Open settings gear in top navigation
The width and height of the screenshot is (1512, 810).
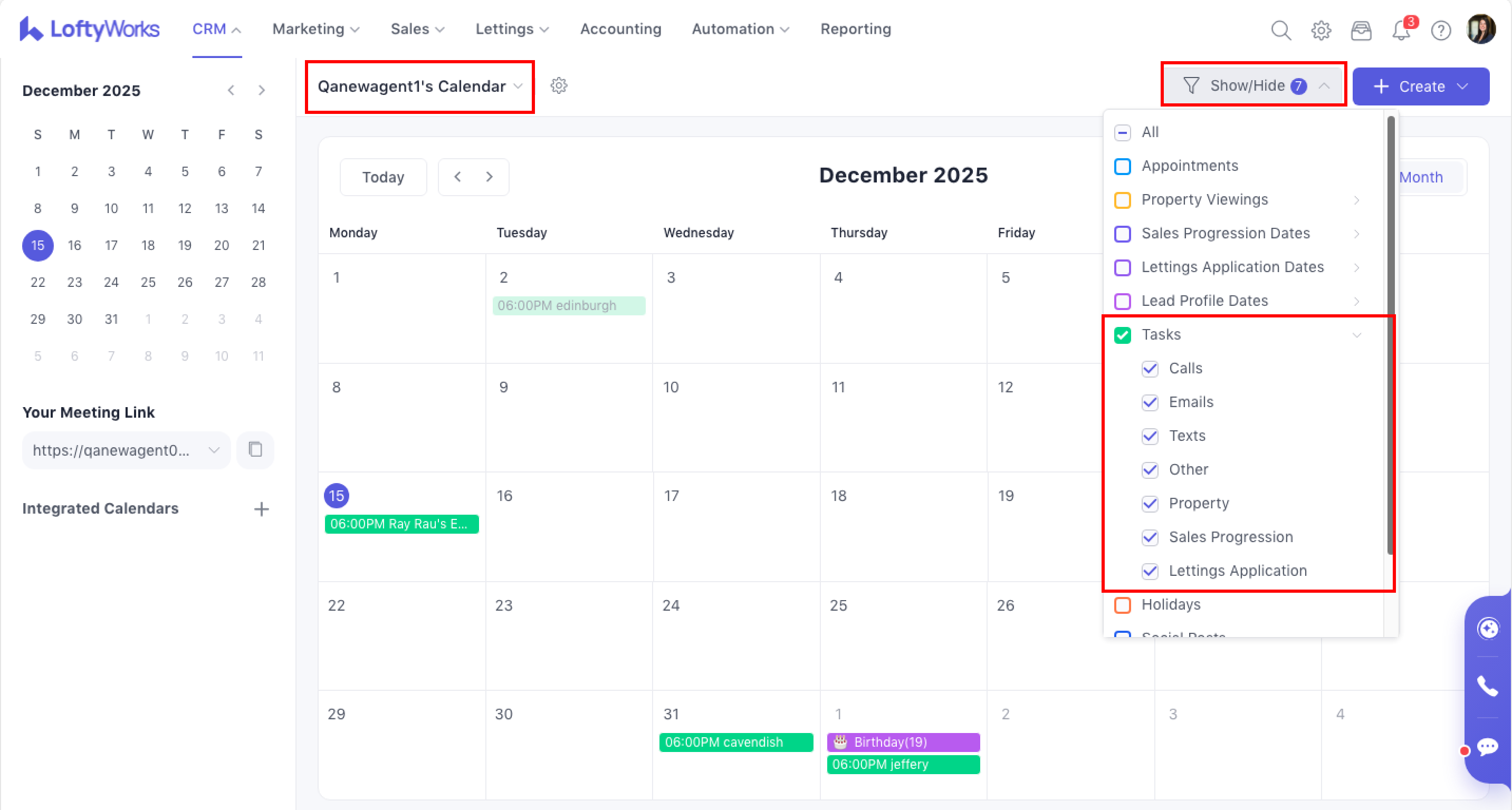click(1320, 30)
